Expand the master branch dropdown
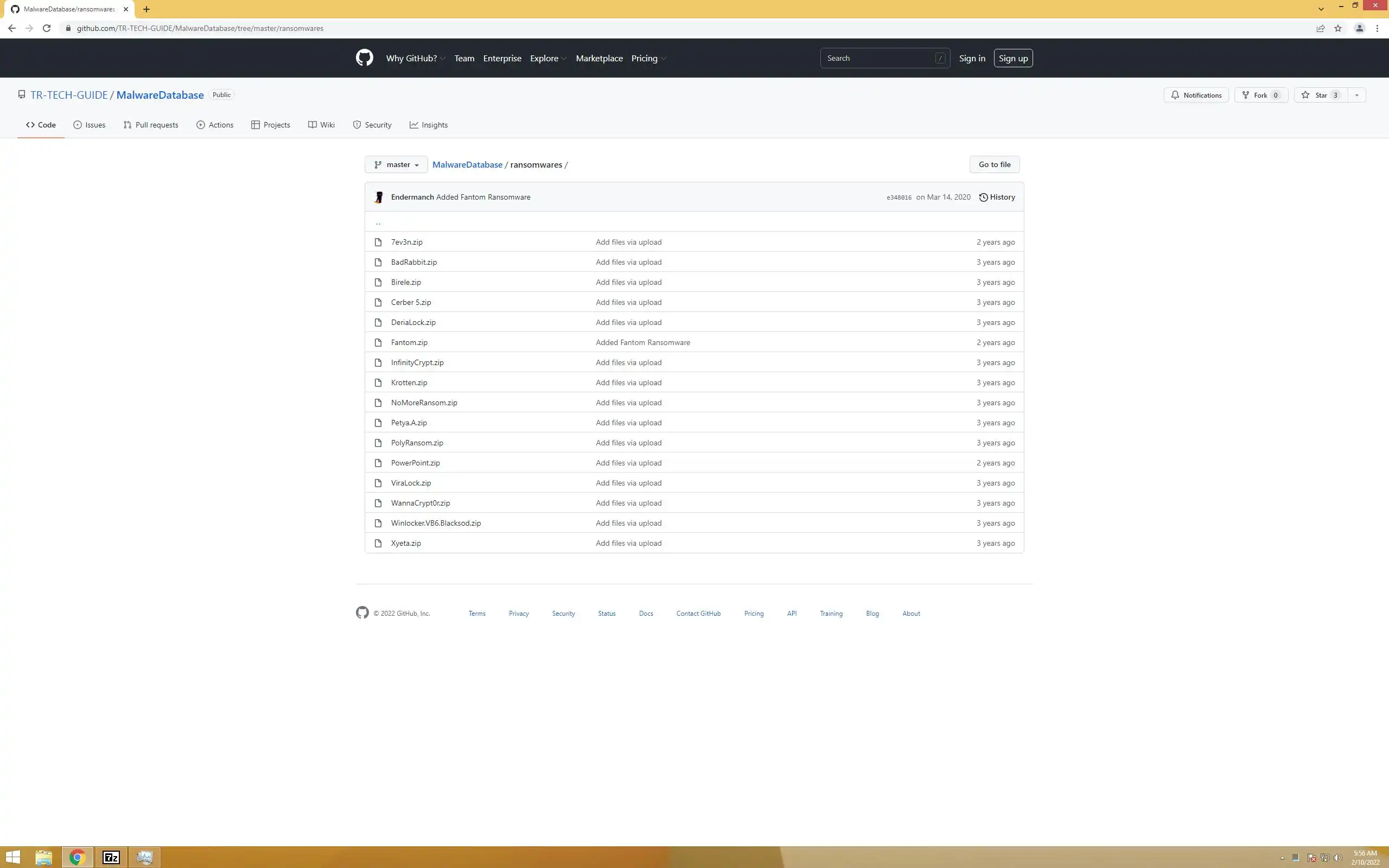Image resolution: width=1389 pixels, height=868 pixels. [396, 165]
